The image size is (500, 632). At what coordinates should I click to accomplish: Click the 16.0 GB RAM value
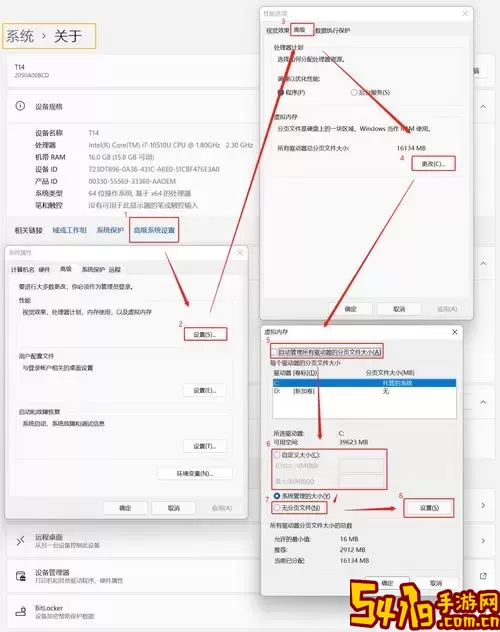[x=121, y=157]
